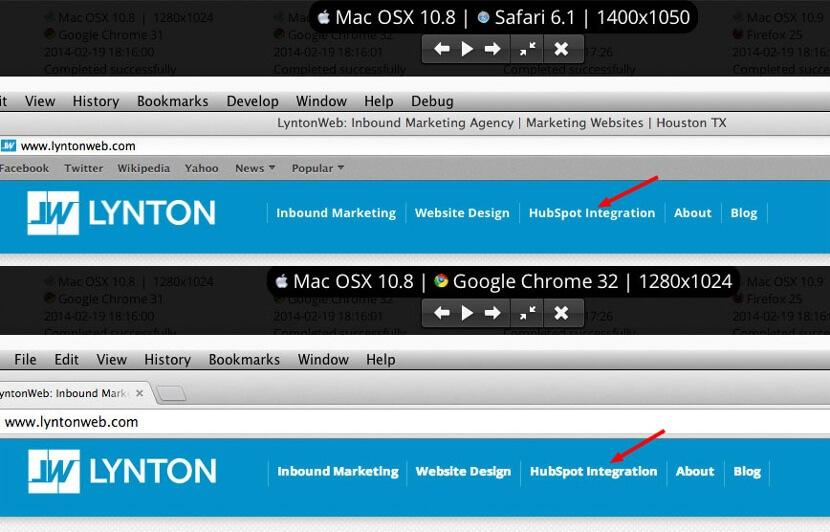
Task: Click collapse arrows icon under Safari 6.1 title
Action: (x=527, y=49)
